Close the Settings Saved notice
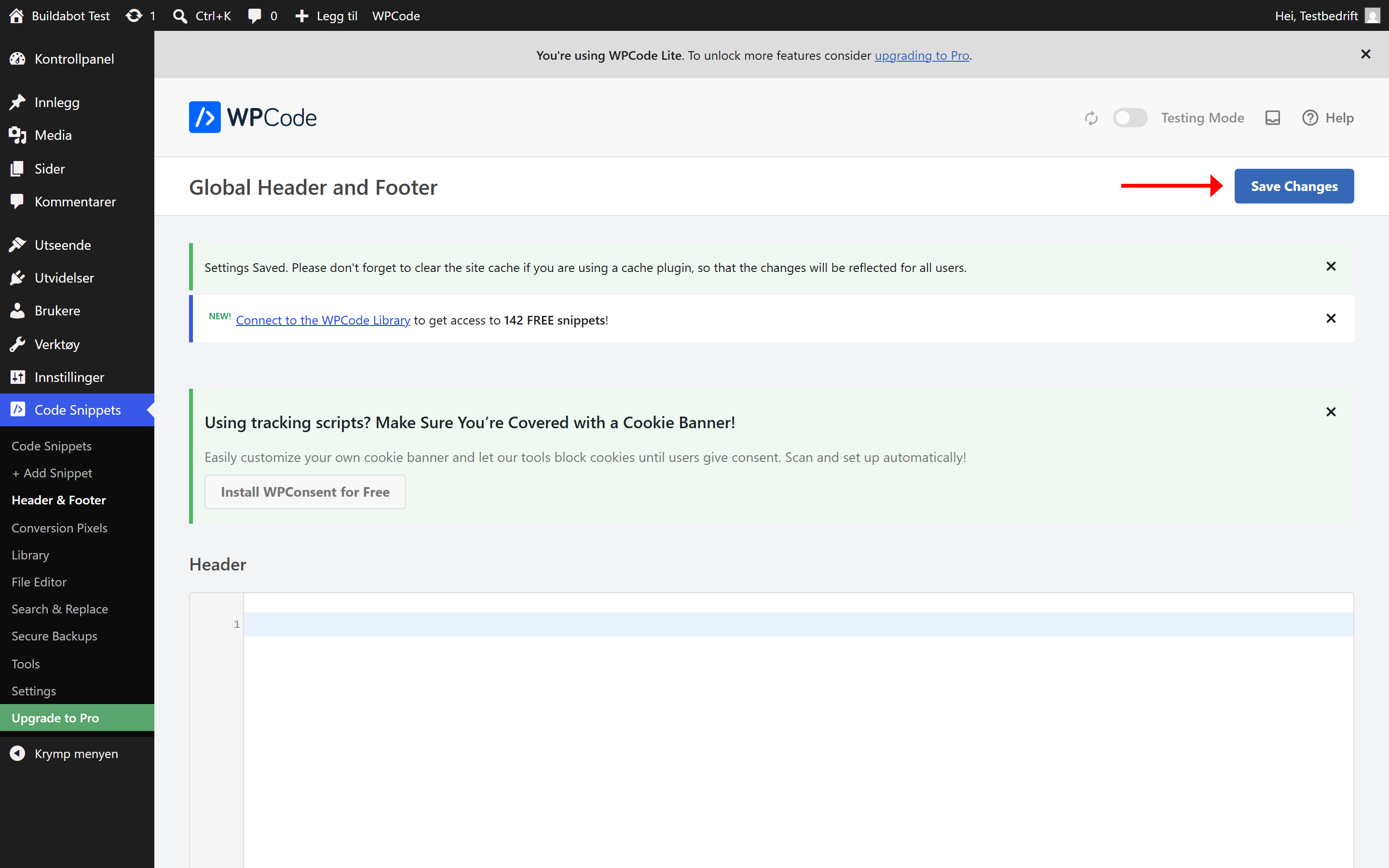The image size is (1389, 868). click(1331, 266)
